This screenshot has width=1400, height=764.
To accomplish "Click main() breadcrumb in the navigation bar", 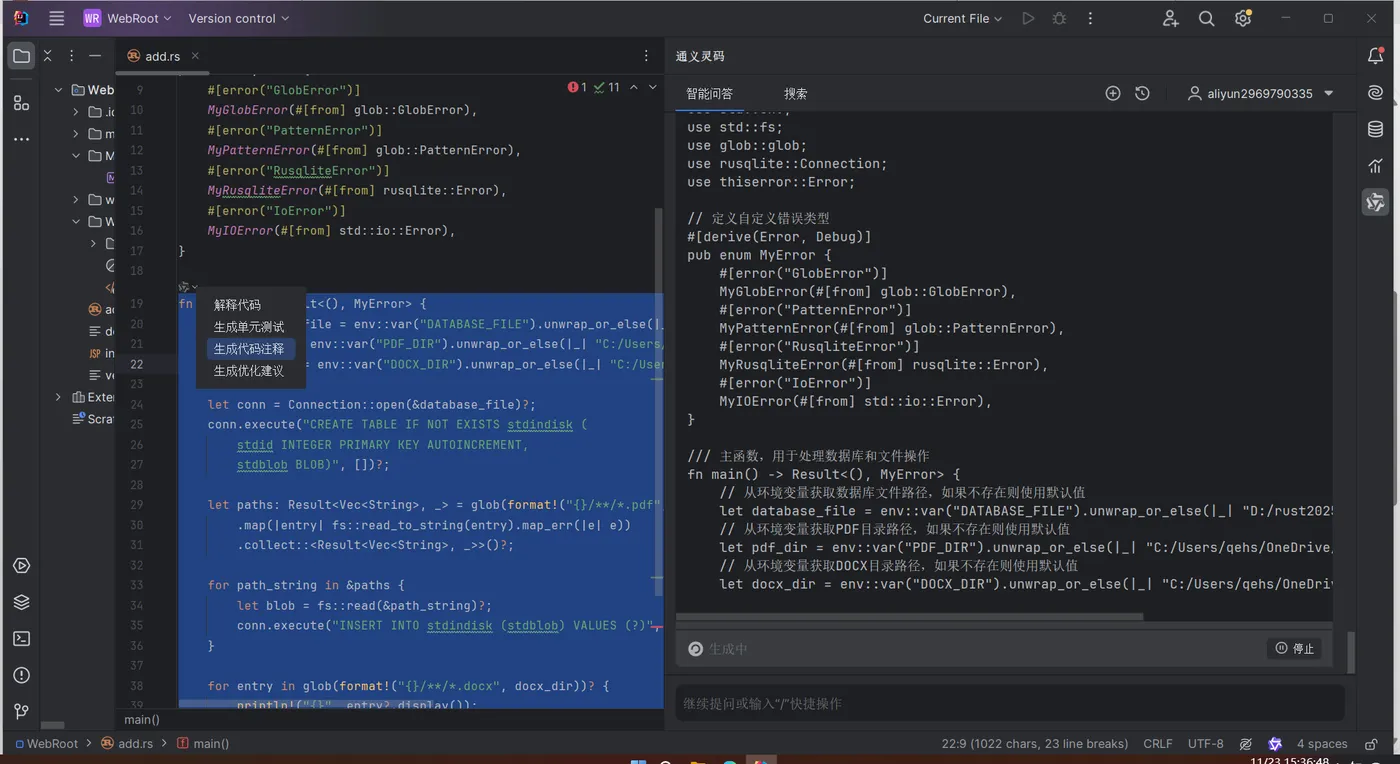I will (x=203, y=744).
